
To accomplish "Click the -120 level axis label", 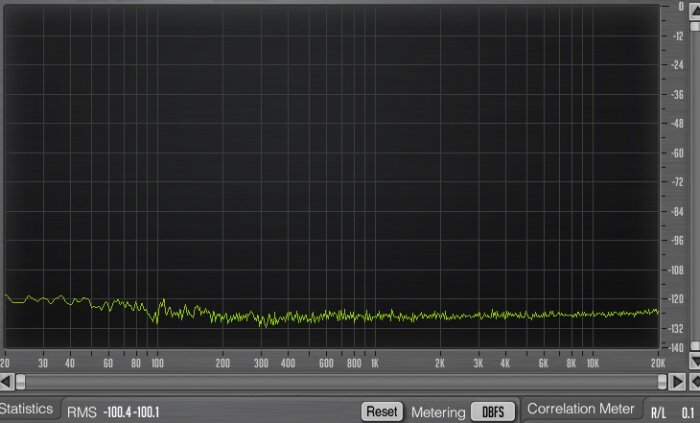I will (x=677, y=299).
